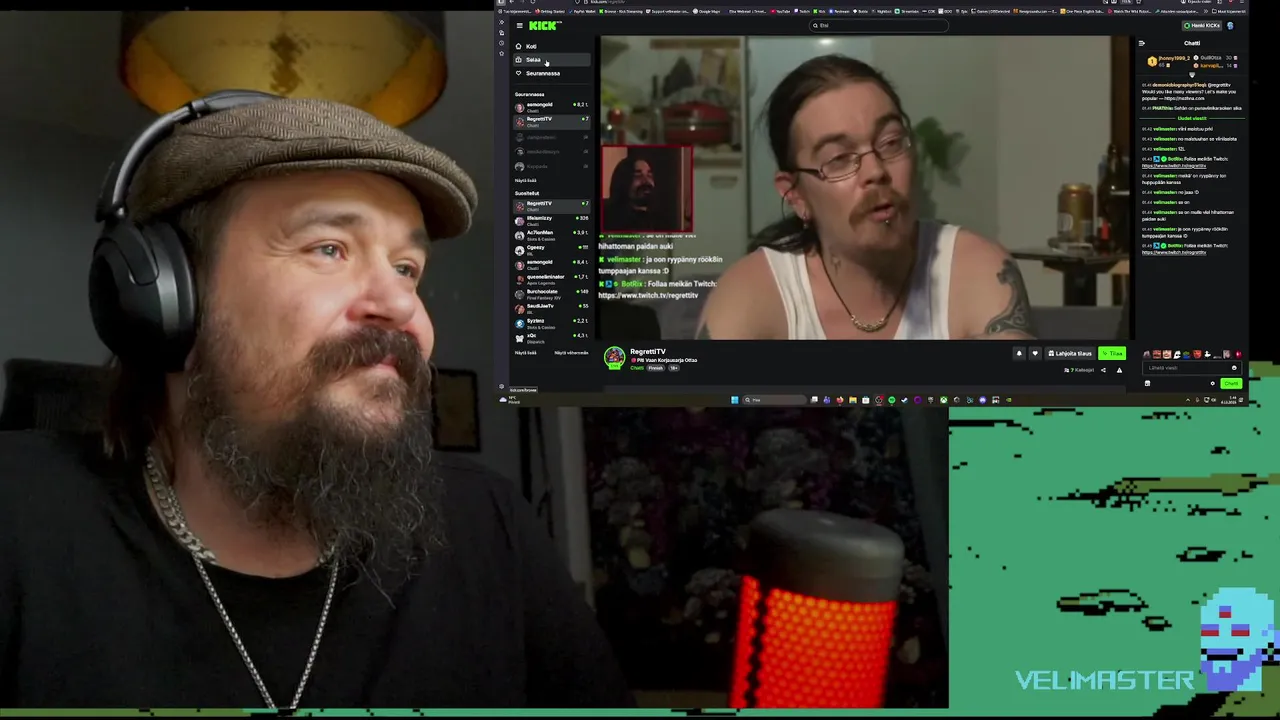Expand Näytä lisää under the Seurannassa list

(x=525, y=180)
